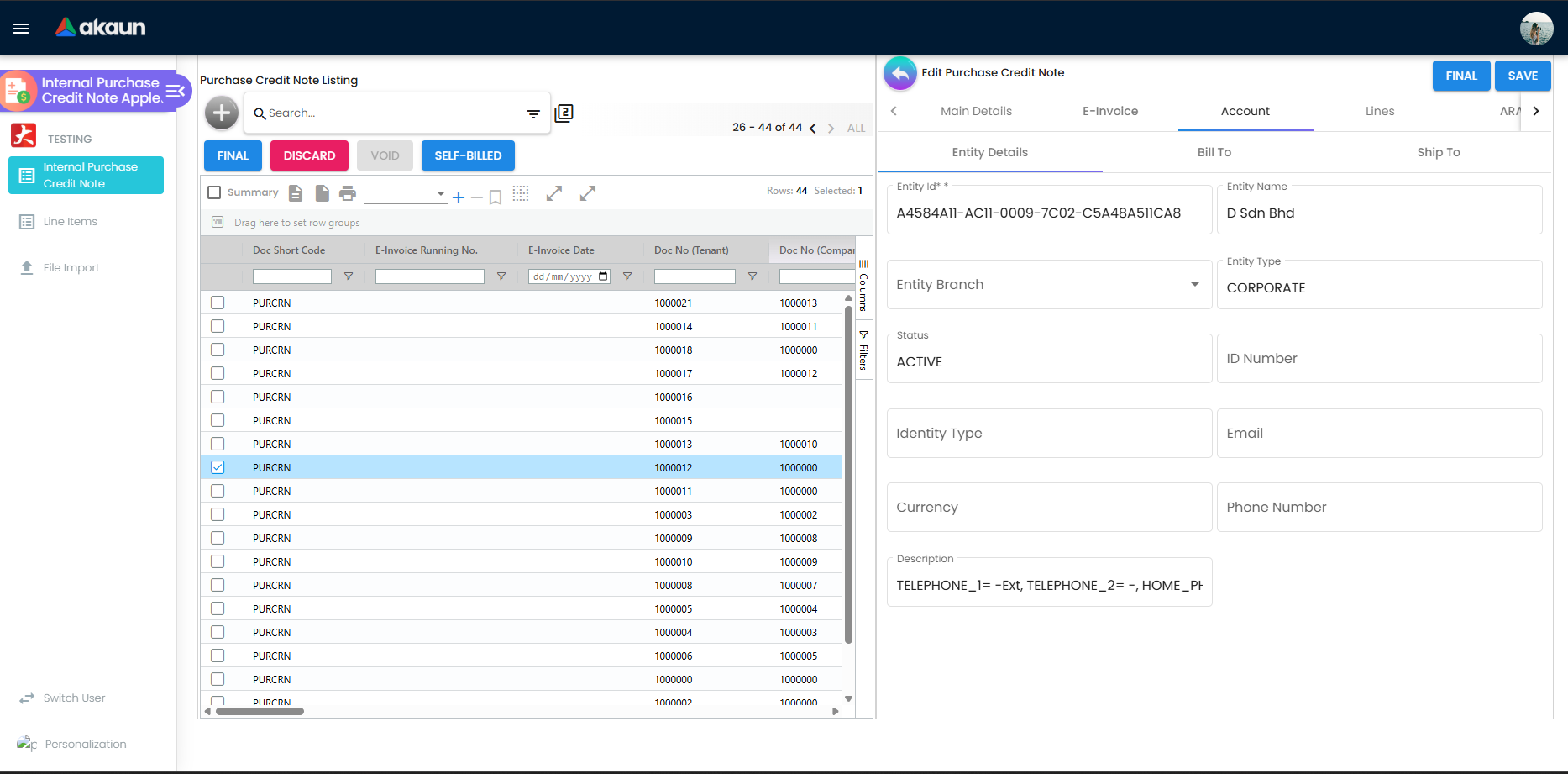Check the row with Doc No 1000014

pos(218,326)
